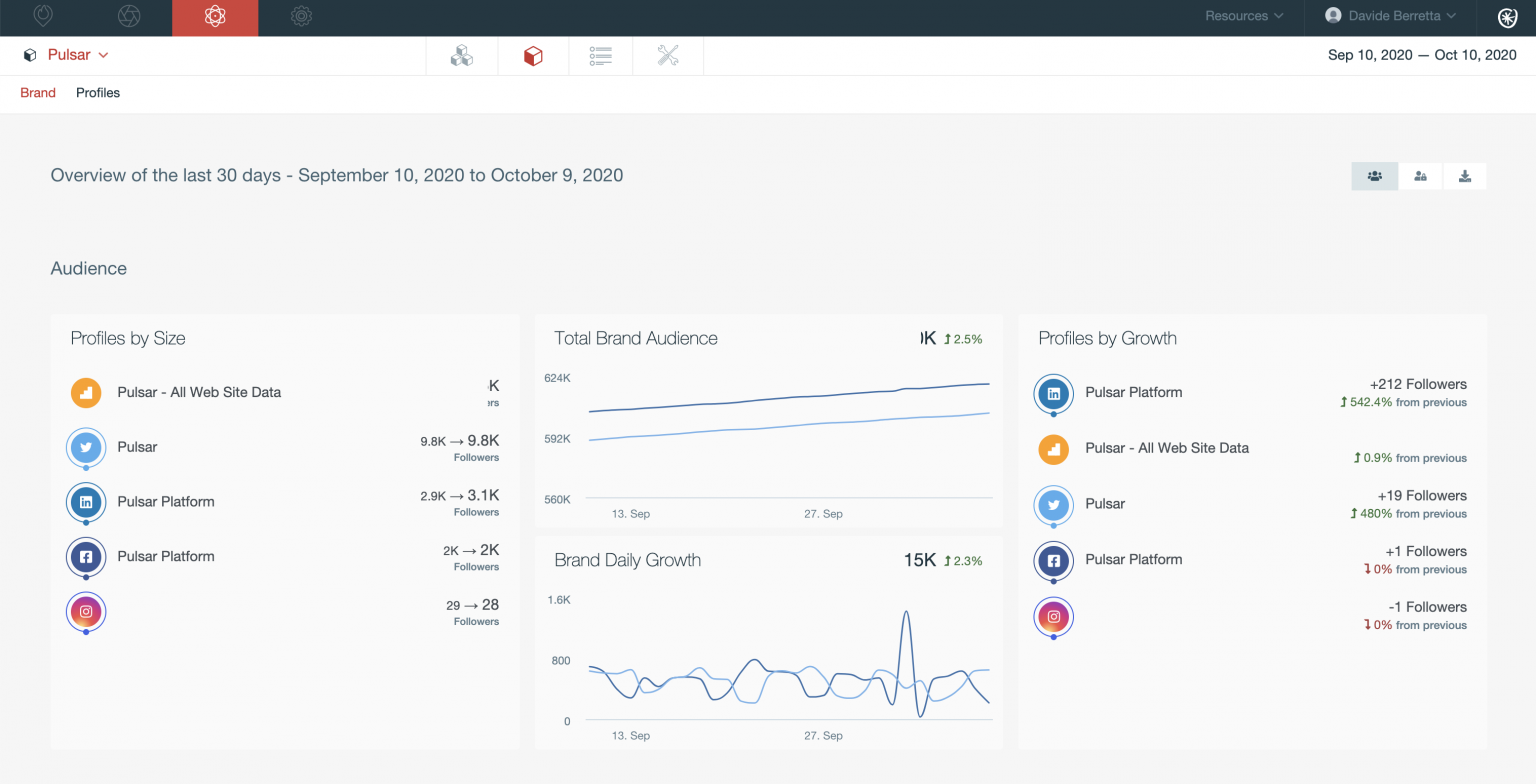Switch to the Profiles tab
Screen dimensions: 1536x784
(98, 93)
